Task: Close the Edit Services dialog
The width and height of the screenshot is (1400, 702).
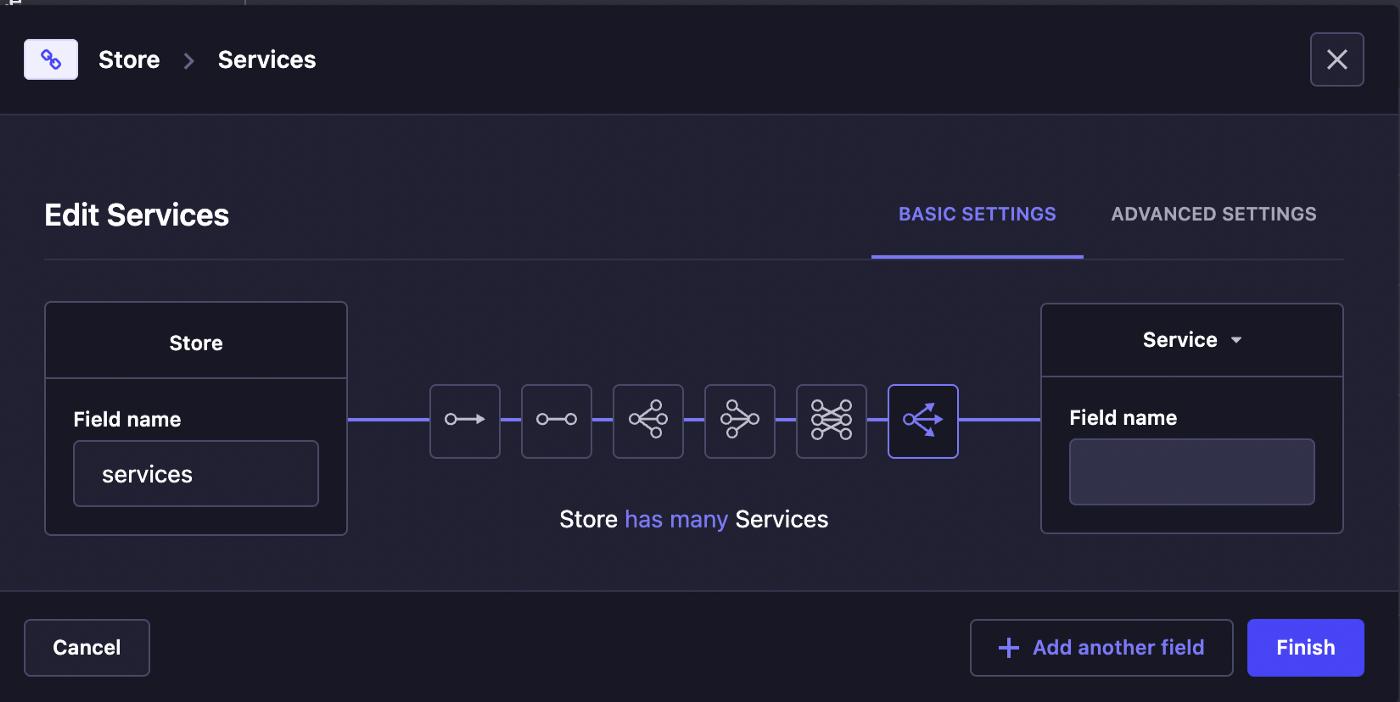Action: (1337, 59)
